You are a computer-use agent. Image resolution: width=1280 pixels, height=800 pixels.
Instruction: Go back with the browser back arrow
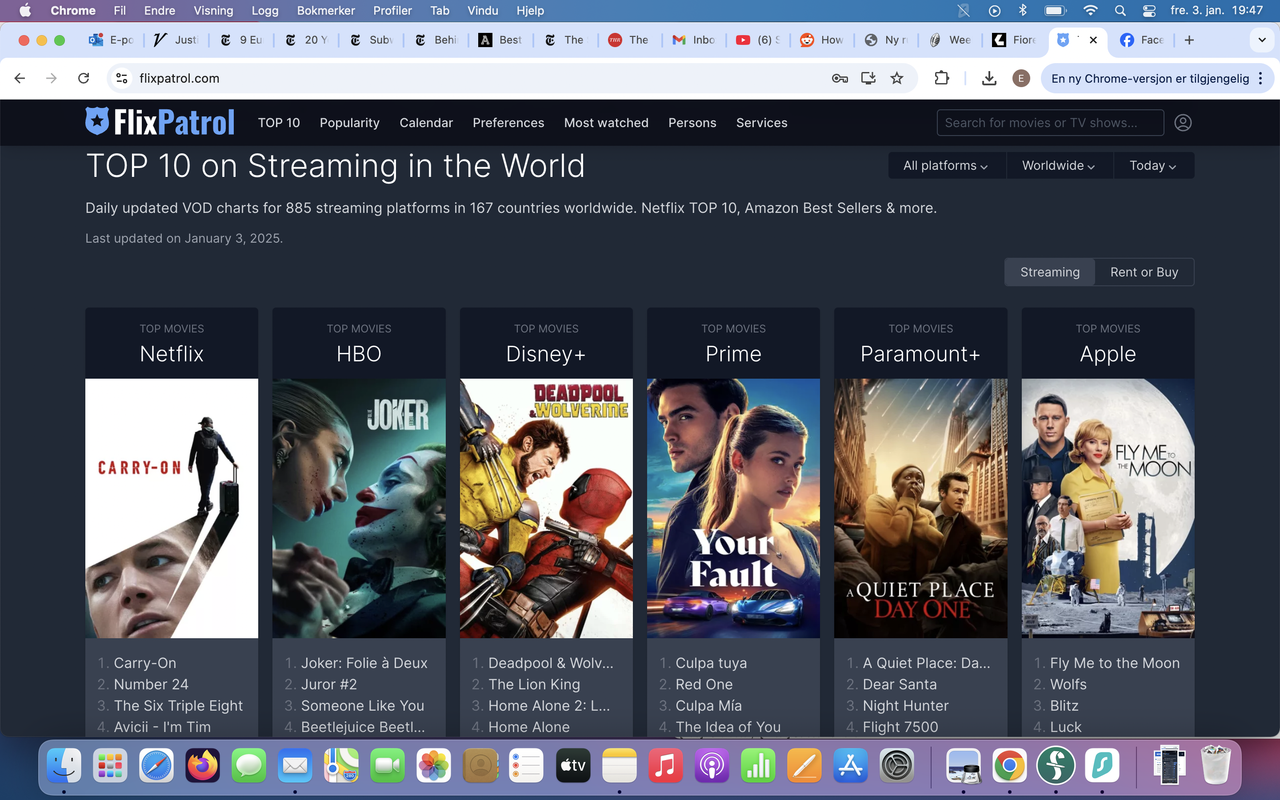point(20,78)
